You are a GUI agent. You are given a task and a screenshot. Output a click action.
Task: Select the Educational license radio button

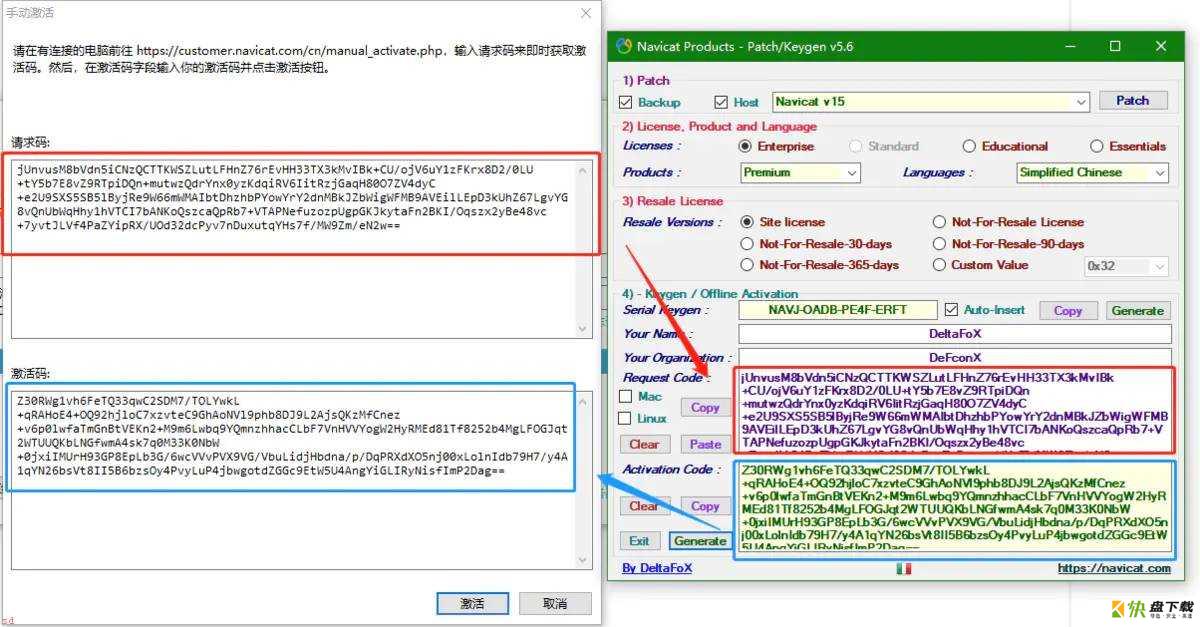[x=969, y=146]
